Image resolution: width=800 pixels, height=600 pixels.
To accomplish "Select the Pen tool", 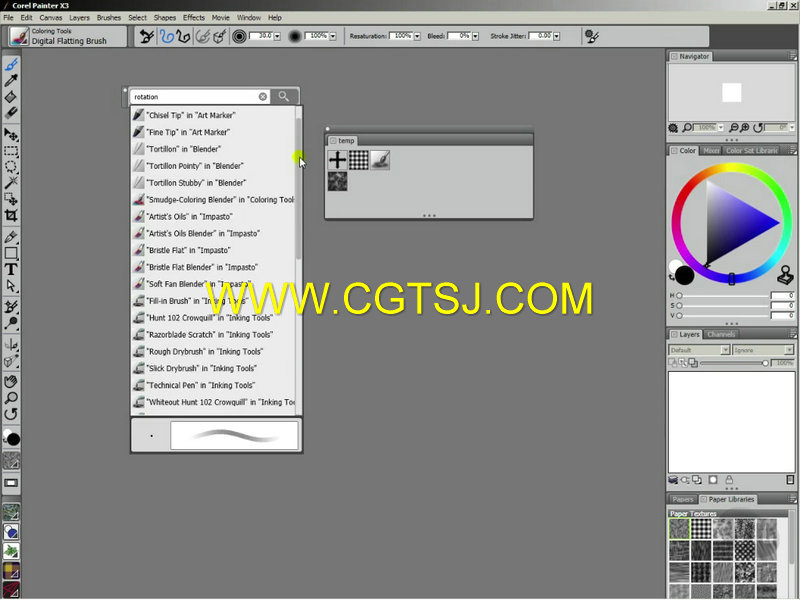I will pyautogui.click(x=11, y=237).
